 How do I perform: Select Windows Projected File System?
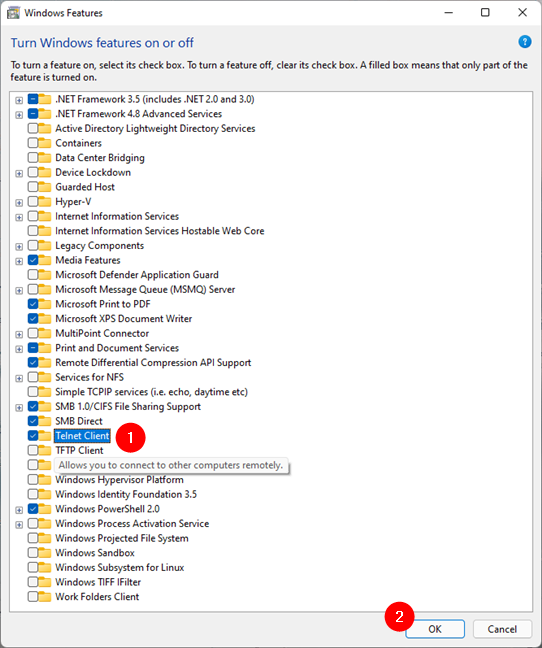(x=122, y=538)
